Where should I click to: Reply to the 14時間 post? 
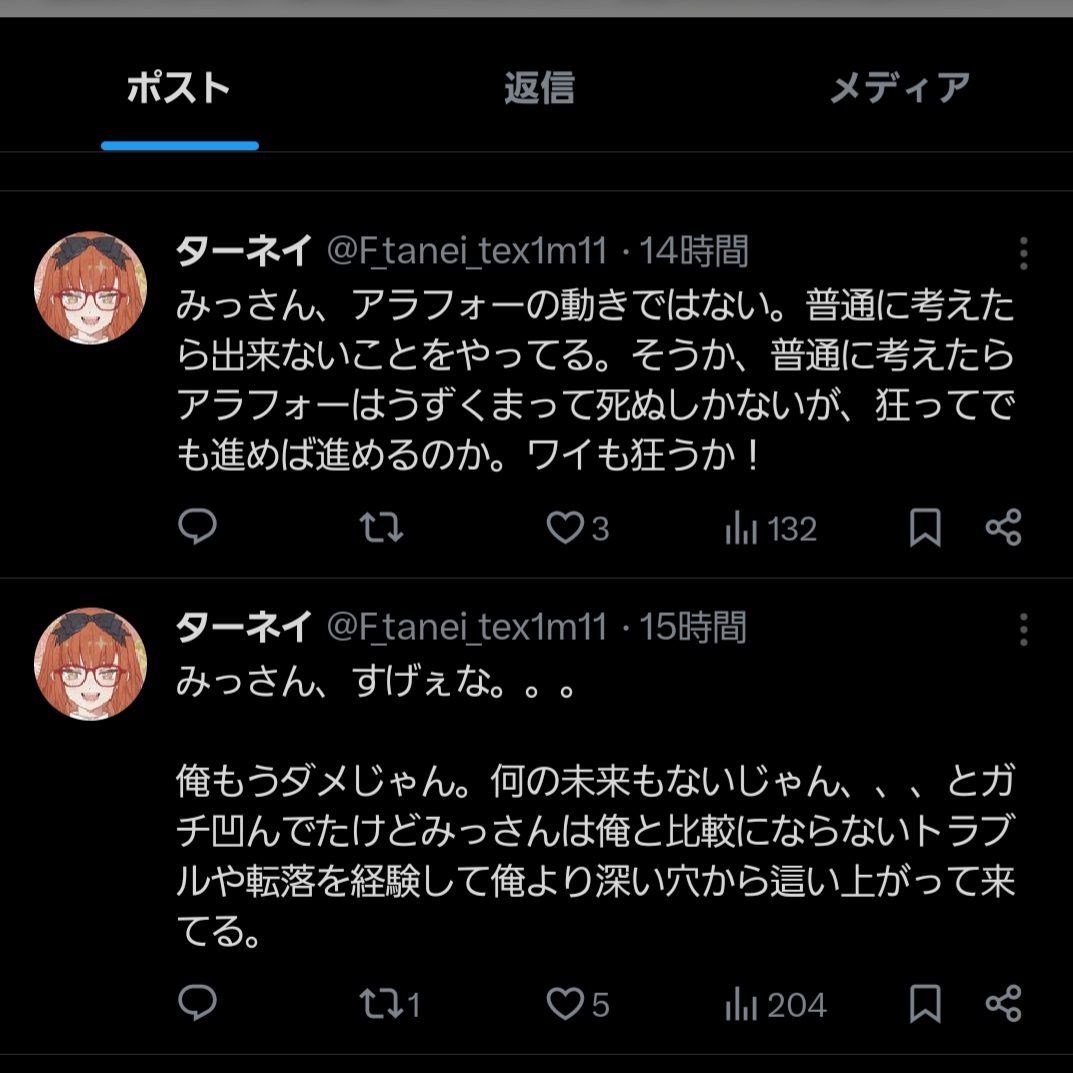click(197, 527)
